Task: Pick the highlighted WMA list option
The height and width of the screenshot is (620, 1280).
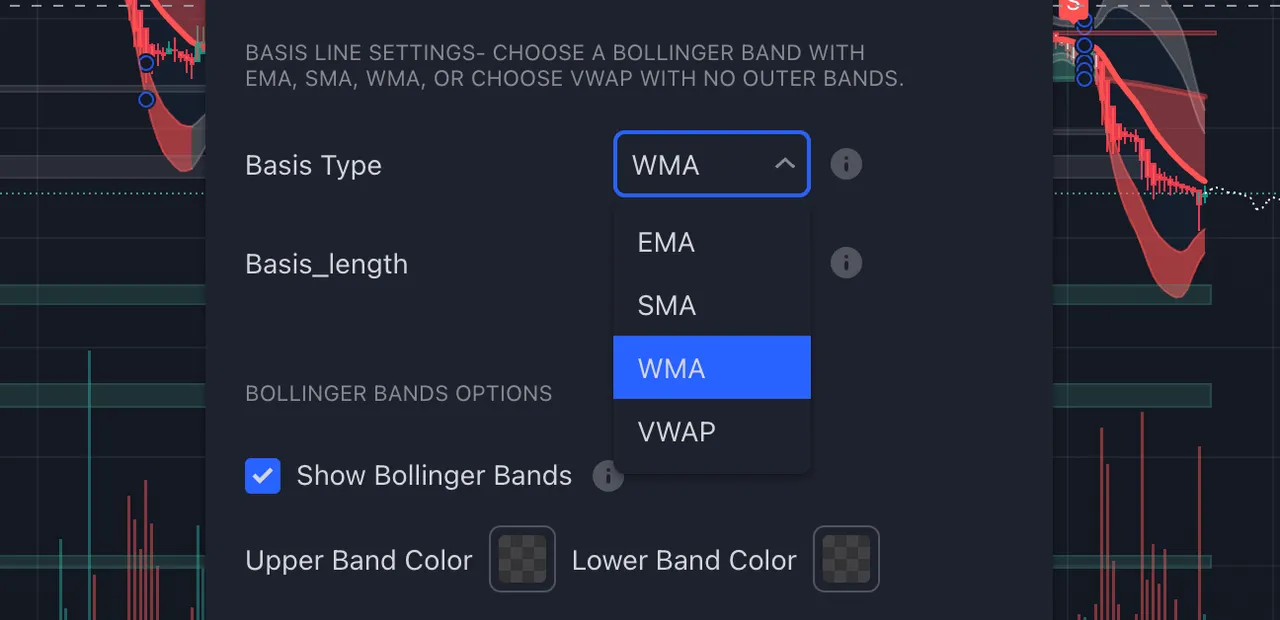Action: 712,368
